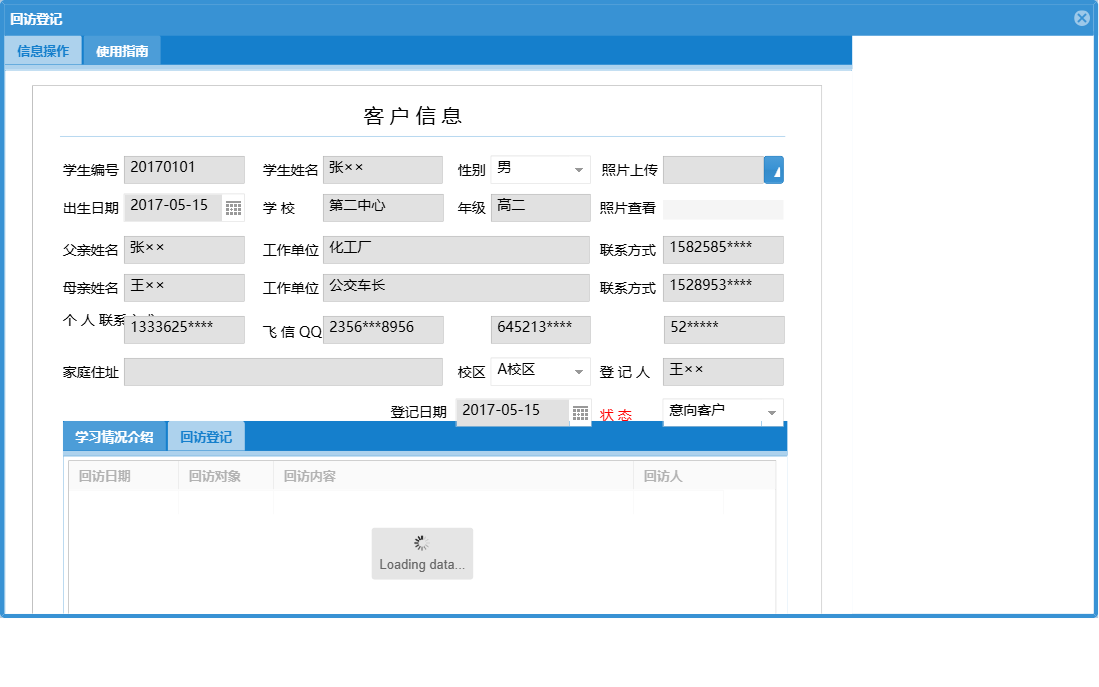Click the photo upload icon beside 照片上传
The width and height of the screenshot is (1099, 687).
coord(774,169)
